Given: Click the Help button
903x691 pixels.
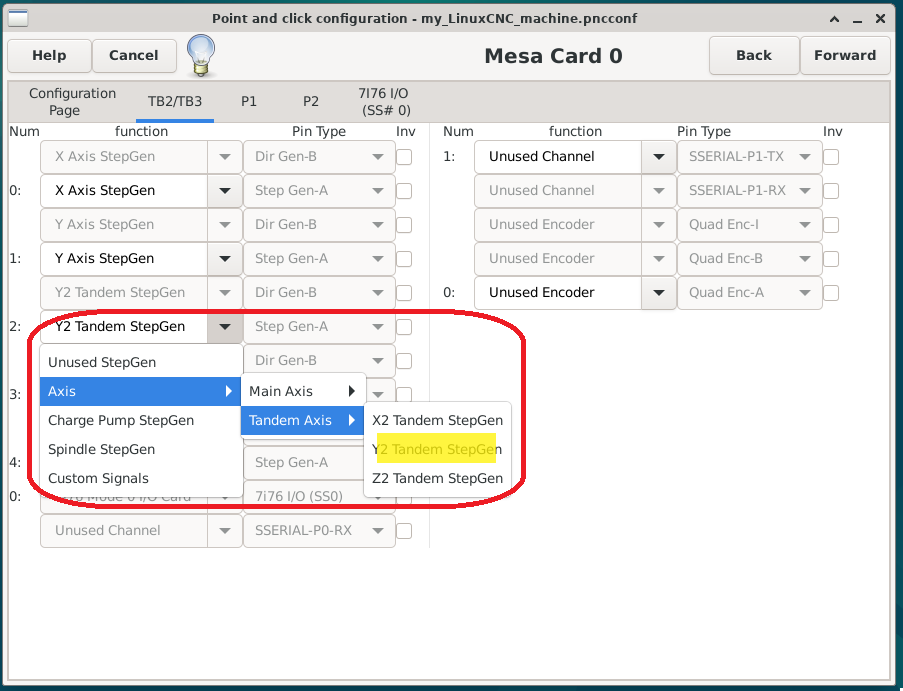Looking at the screenshot, I should (49, 56).
